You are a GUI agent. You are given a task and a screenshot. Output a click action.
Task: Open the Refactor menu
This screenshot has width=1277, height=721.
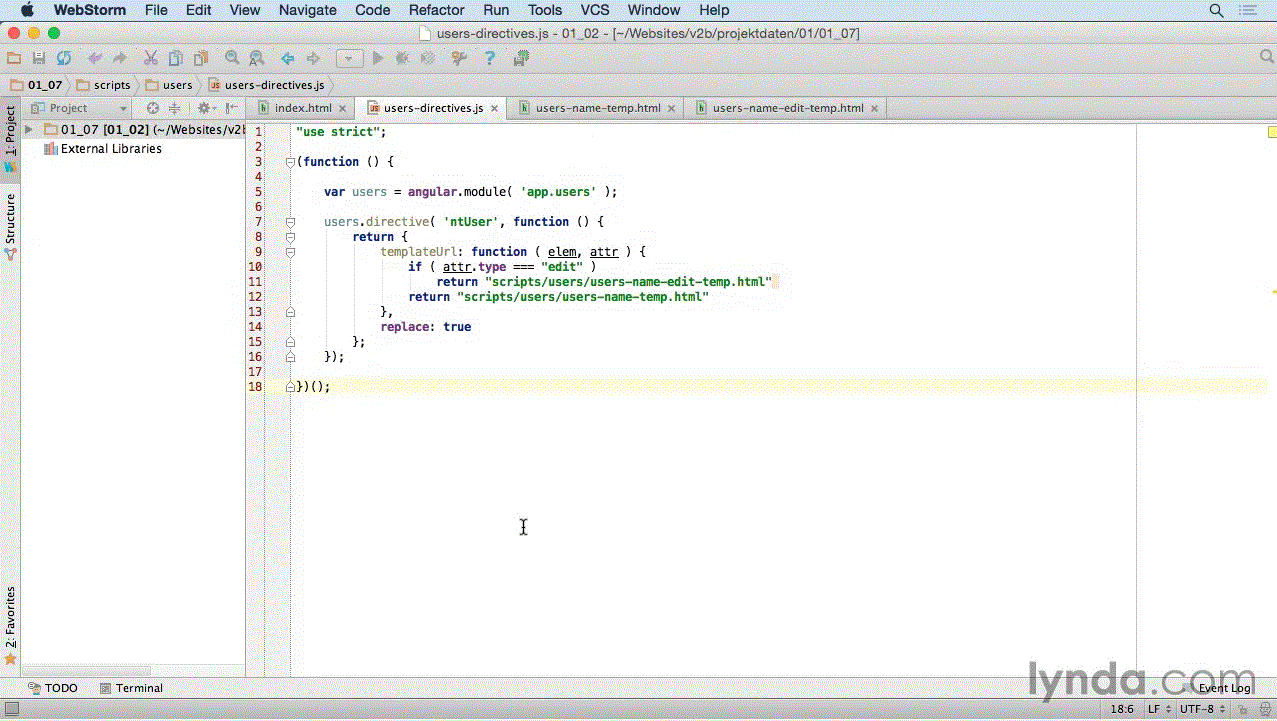point(436,10)
